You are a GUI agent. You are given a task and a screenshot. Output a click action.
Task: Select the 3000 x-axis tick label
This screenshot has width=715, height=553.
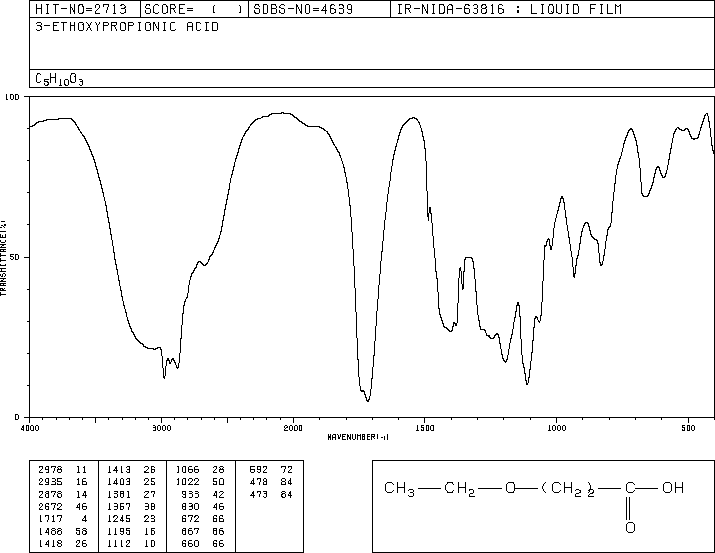161,428
